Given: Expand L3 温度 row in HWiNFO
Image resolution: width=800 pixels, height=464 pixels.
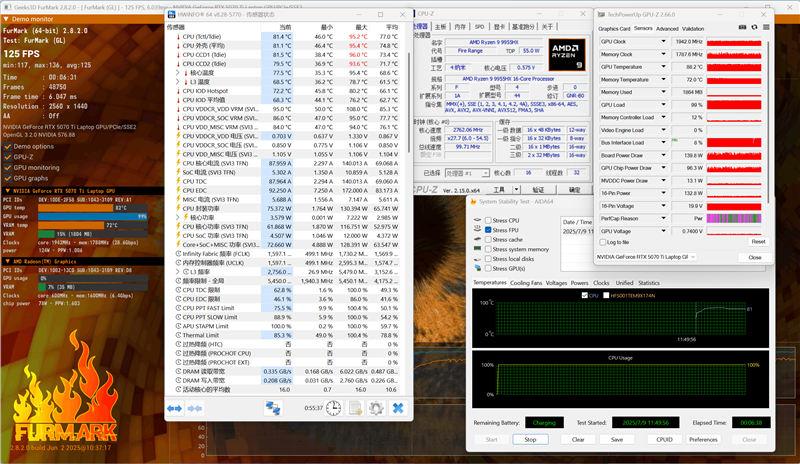Looking at the screenshot, I should pos(178,82).
